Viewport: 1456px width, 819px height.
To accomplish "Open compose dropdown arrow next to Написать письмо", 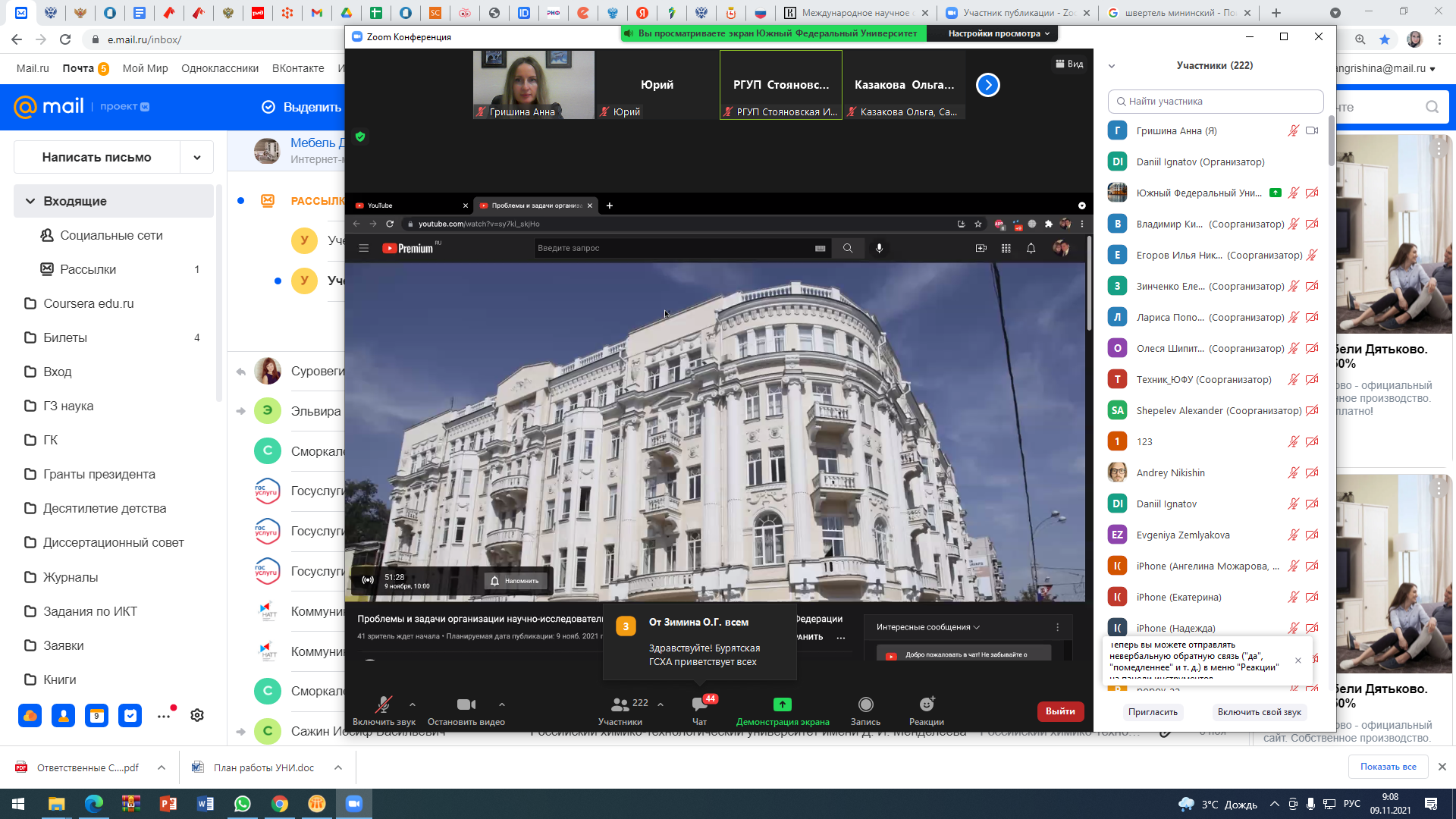I will pos(197,158).
